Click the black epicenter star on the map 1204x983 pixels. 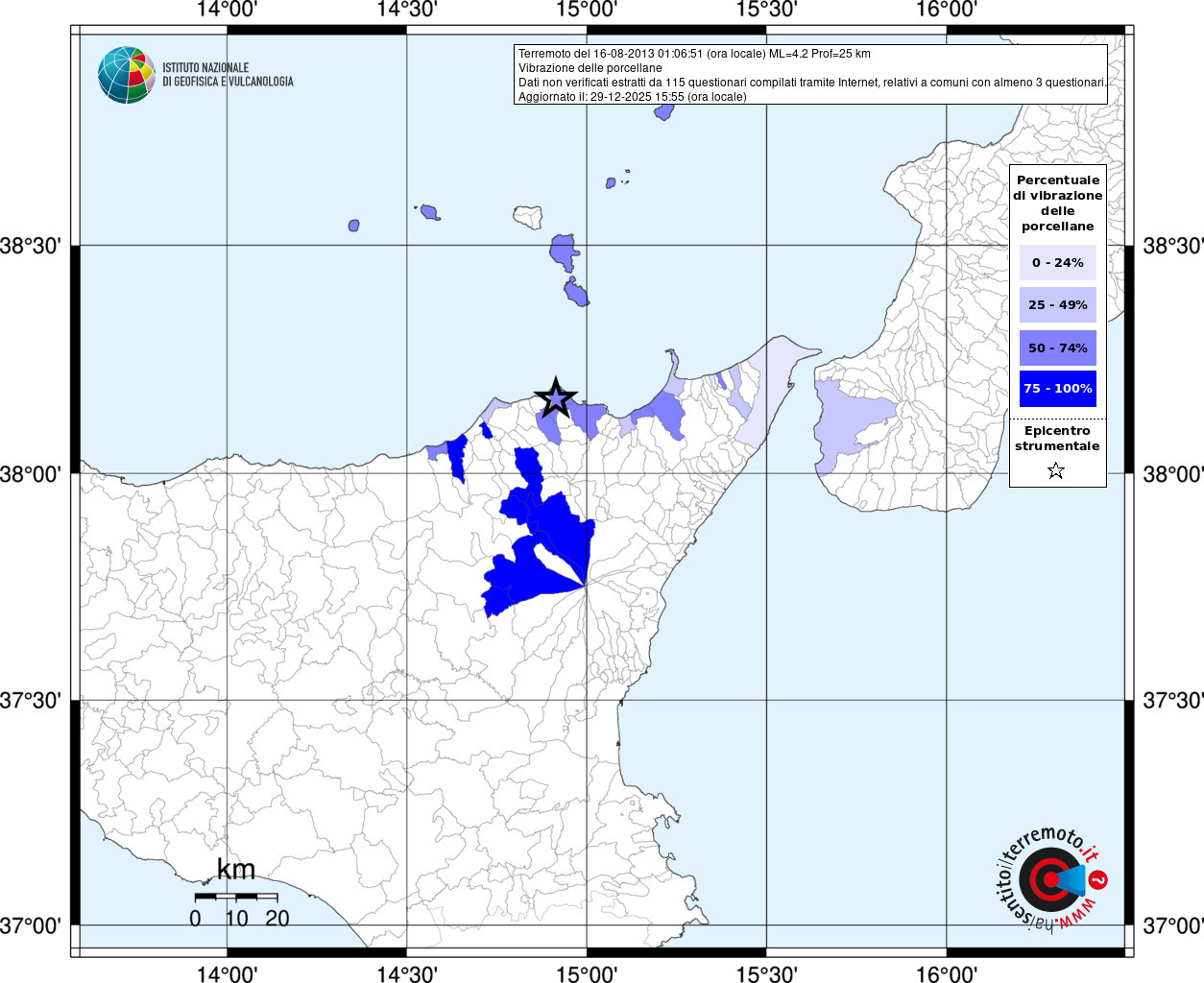coord(555,397)
